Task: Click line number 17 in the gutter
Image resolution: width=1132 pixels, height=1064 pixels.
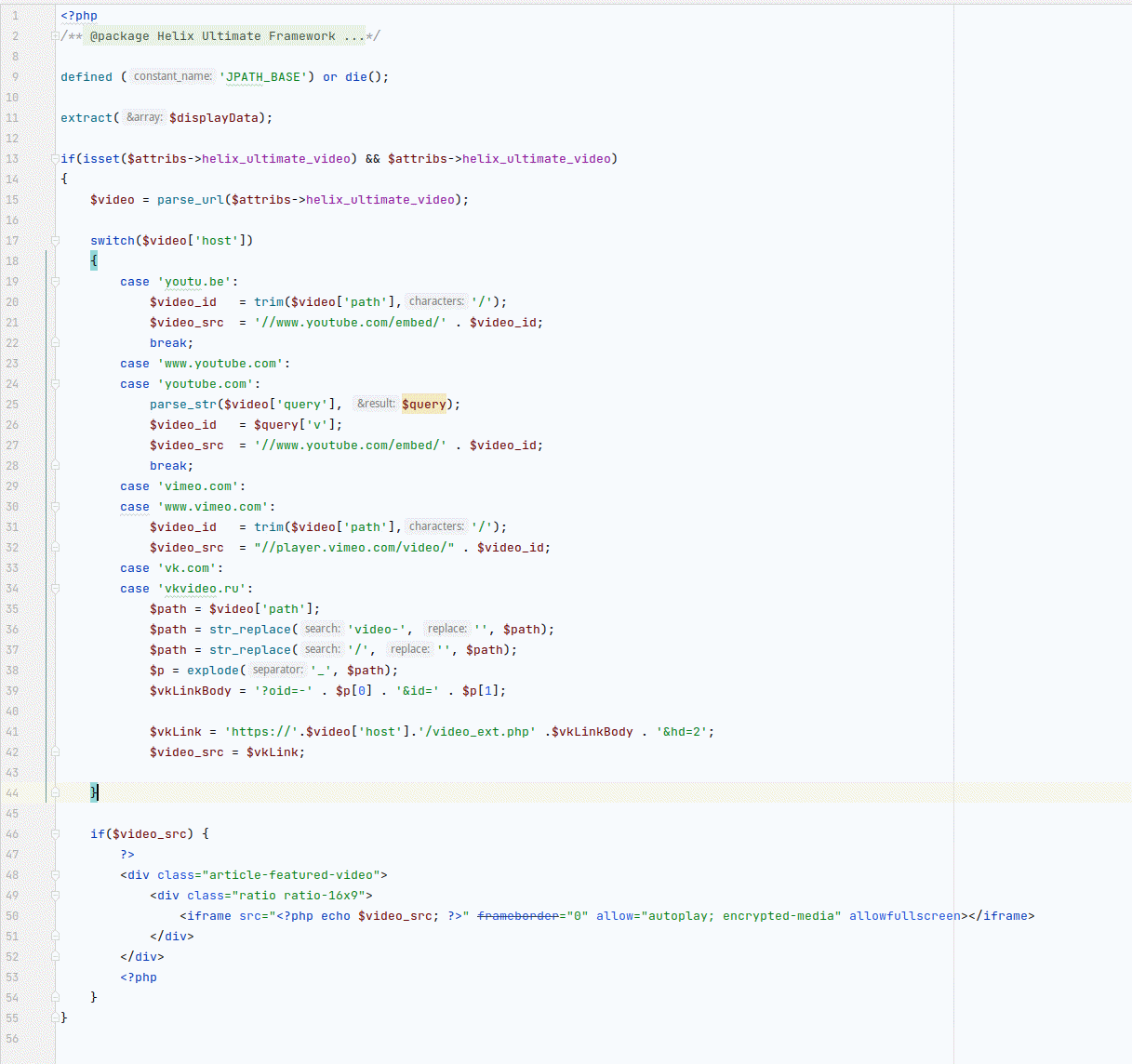Action: 12,241
